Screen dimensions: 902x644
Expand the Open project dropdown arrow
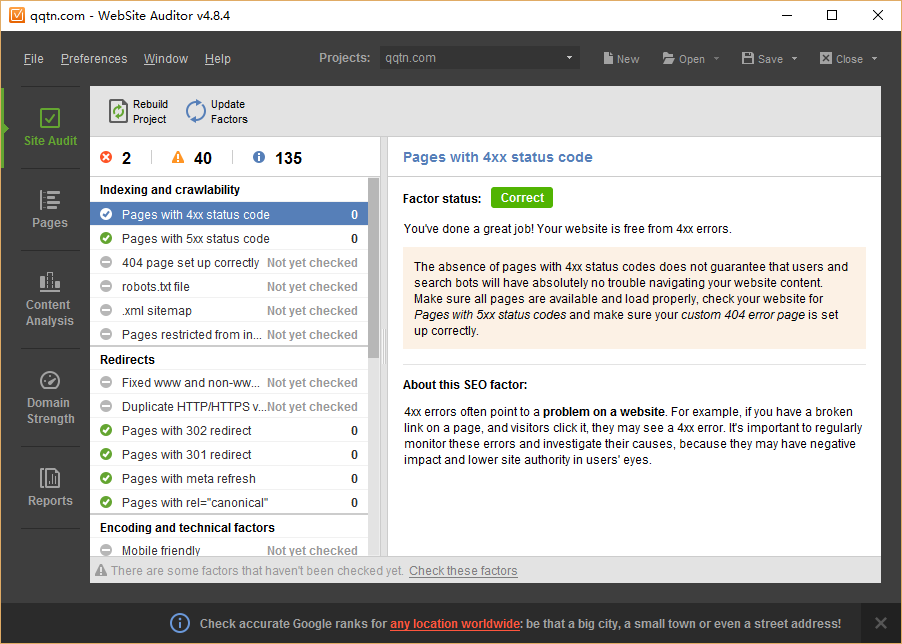click(x=716, y=59)
